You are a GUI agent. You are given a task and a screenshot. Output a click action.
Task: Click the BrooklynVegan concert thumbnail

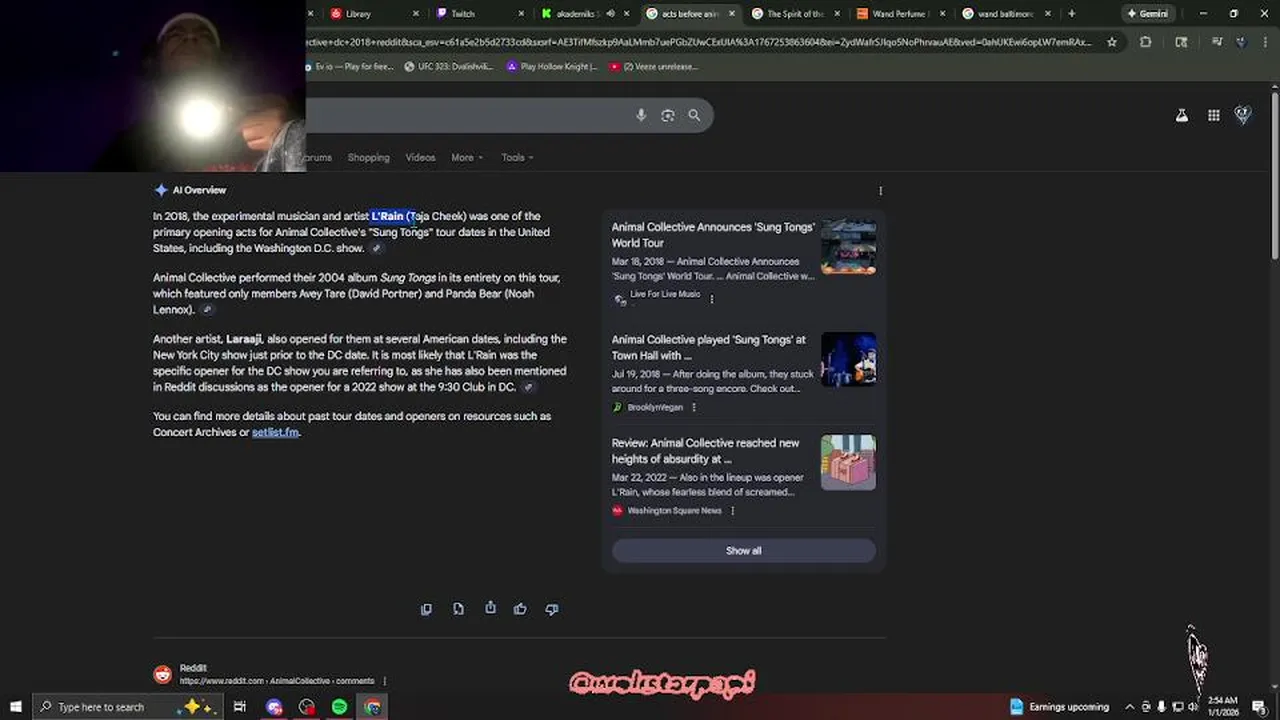click(848, 359)
